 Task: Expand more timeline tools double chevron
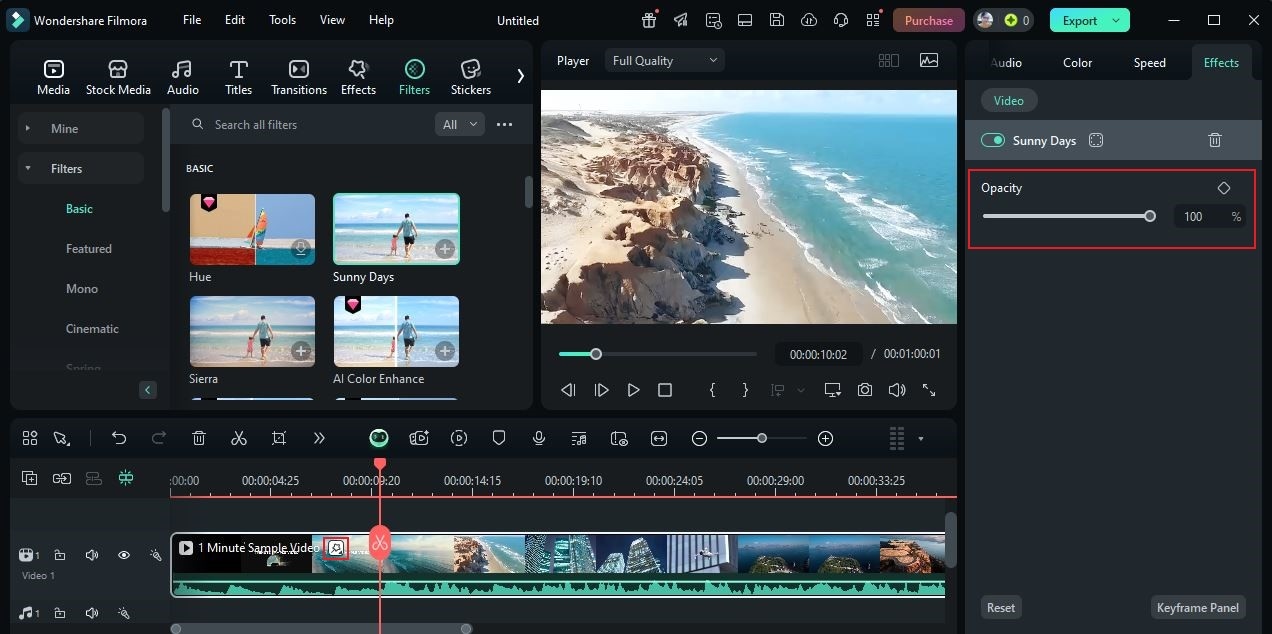click(x=319, y=438)
